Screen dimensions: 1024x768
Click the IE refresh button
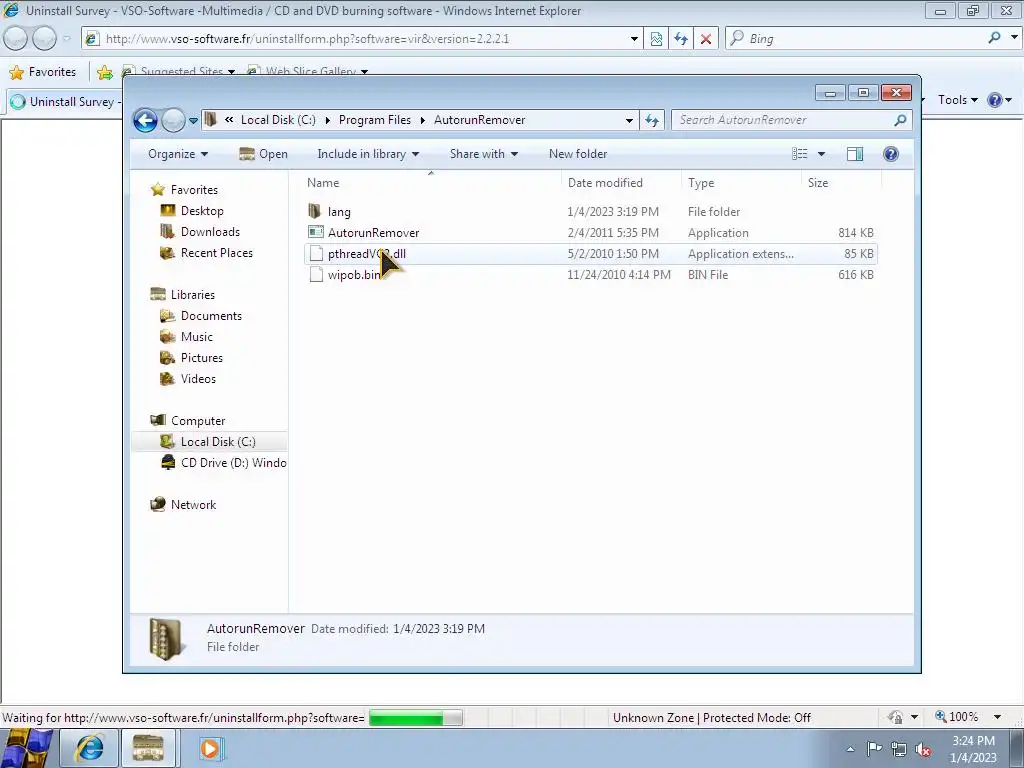tap(681, 39)
